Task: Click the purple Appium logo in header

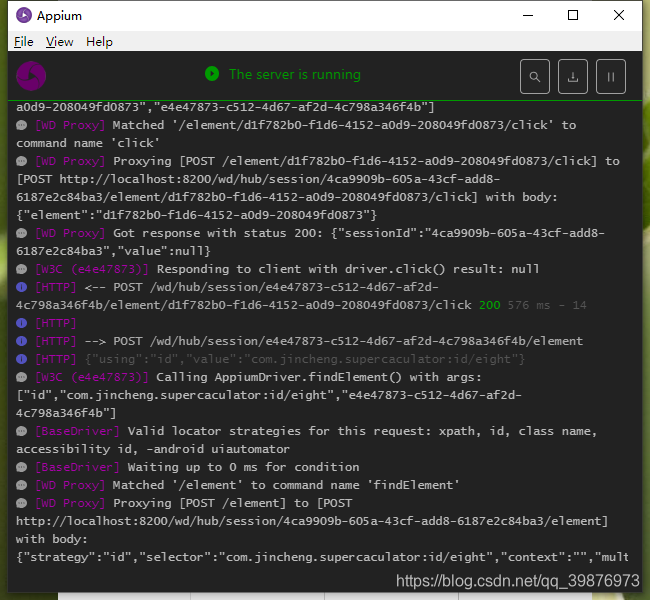Action: (x=31, y=76)
